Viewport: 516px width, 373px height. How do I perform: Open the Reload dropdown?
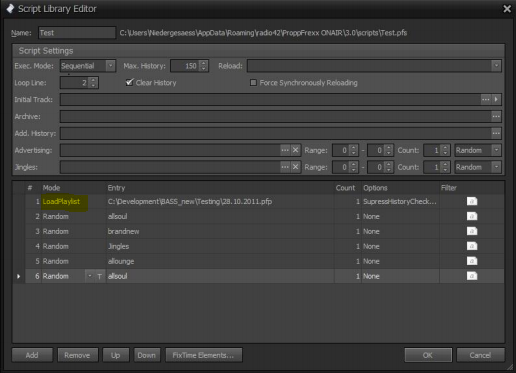(496, 66)
